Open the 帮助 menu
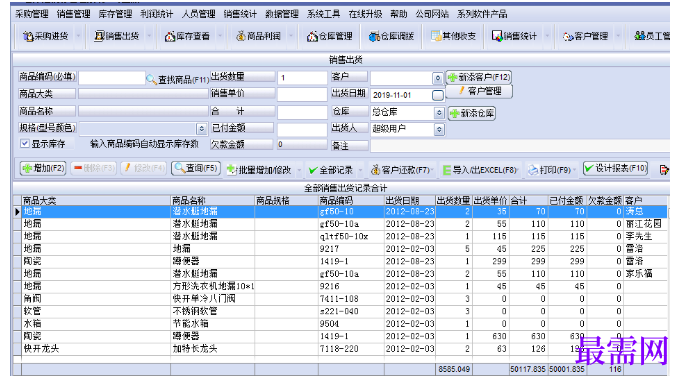Screen dimensions: 687x382 (x=398, y=14)
